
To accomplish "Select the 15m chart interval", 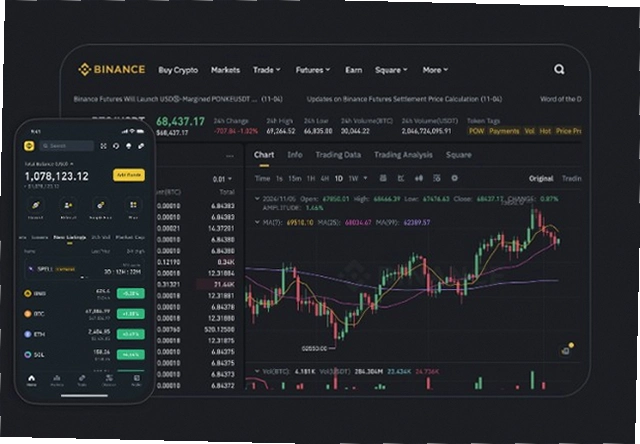I will [x=295, y=179].
